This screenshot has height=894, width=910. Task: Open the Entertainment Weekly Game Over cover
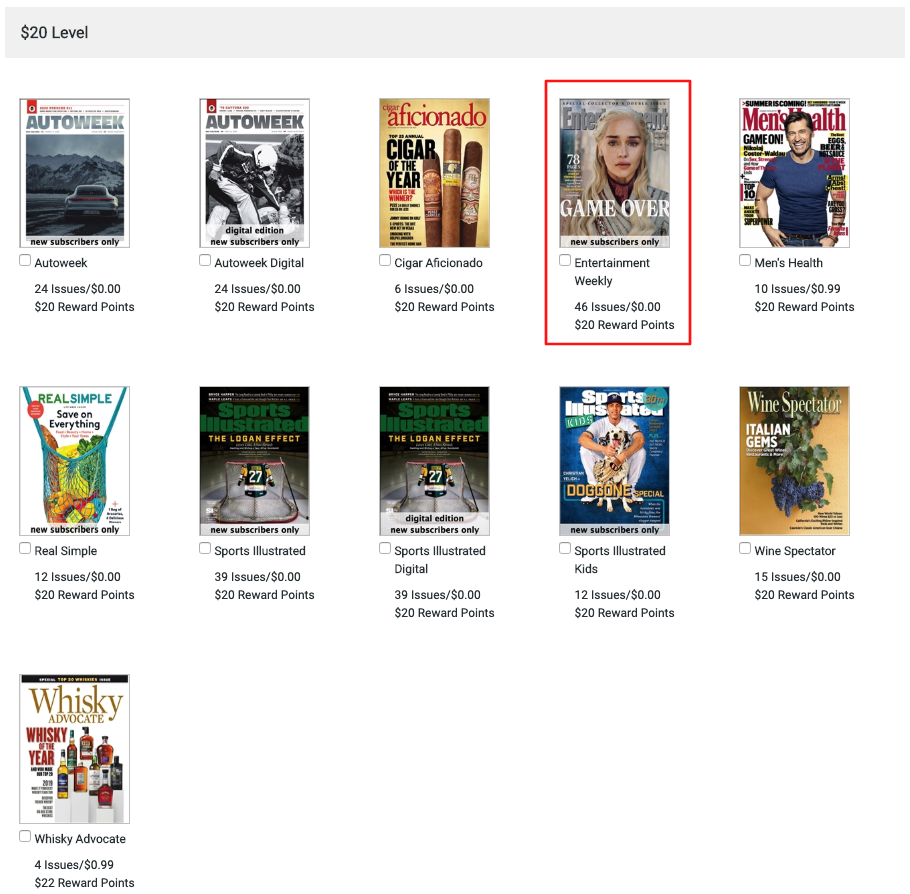pyautogui.click(x=614, y=173)
